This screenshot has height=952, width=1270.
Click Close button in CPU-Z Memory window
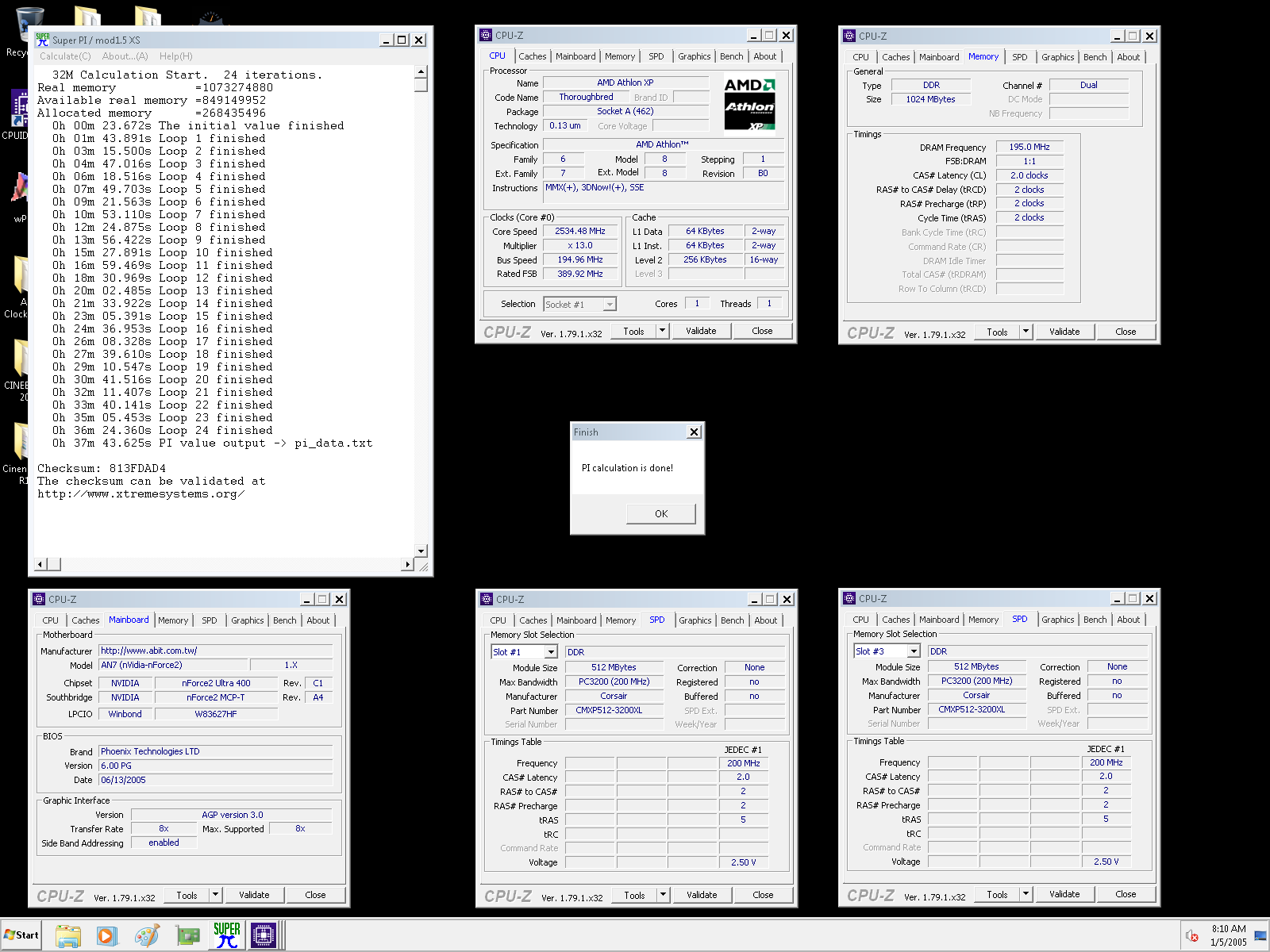[x=1126, y=332]
